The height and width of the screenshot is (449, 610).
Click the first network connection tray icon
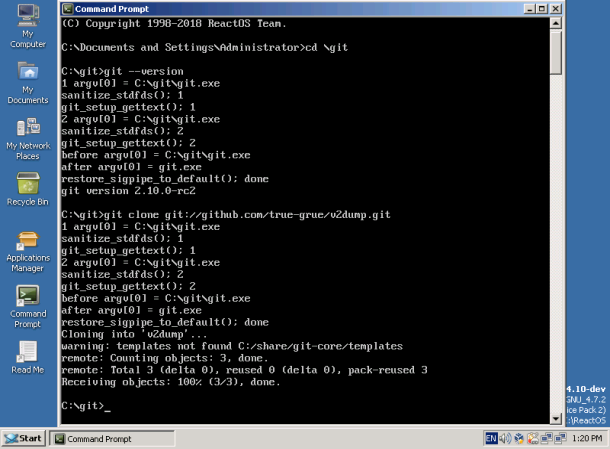pyautogui.click(x=546, y=438)
